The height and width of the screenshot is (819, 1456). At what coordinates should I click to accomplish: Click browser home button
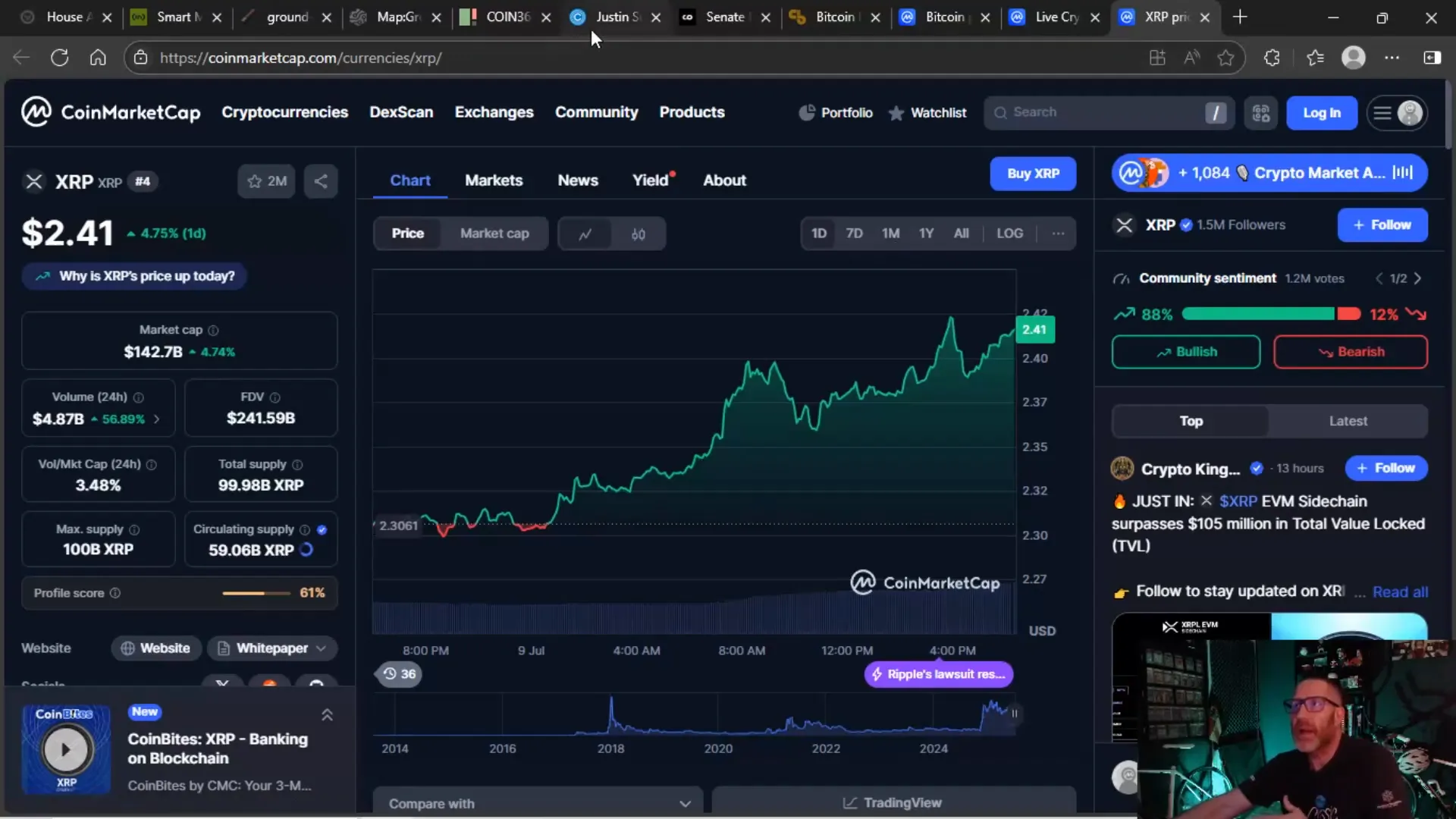[x=98, y=58]
